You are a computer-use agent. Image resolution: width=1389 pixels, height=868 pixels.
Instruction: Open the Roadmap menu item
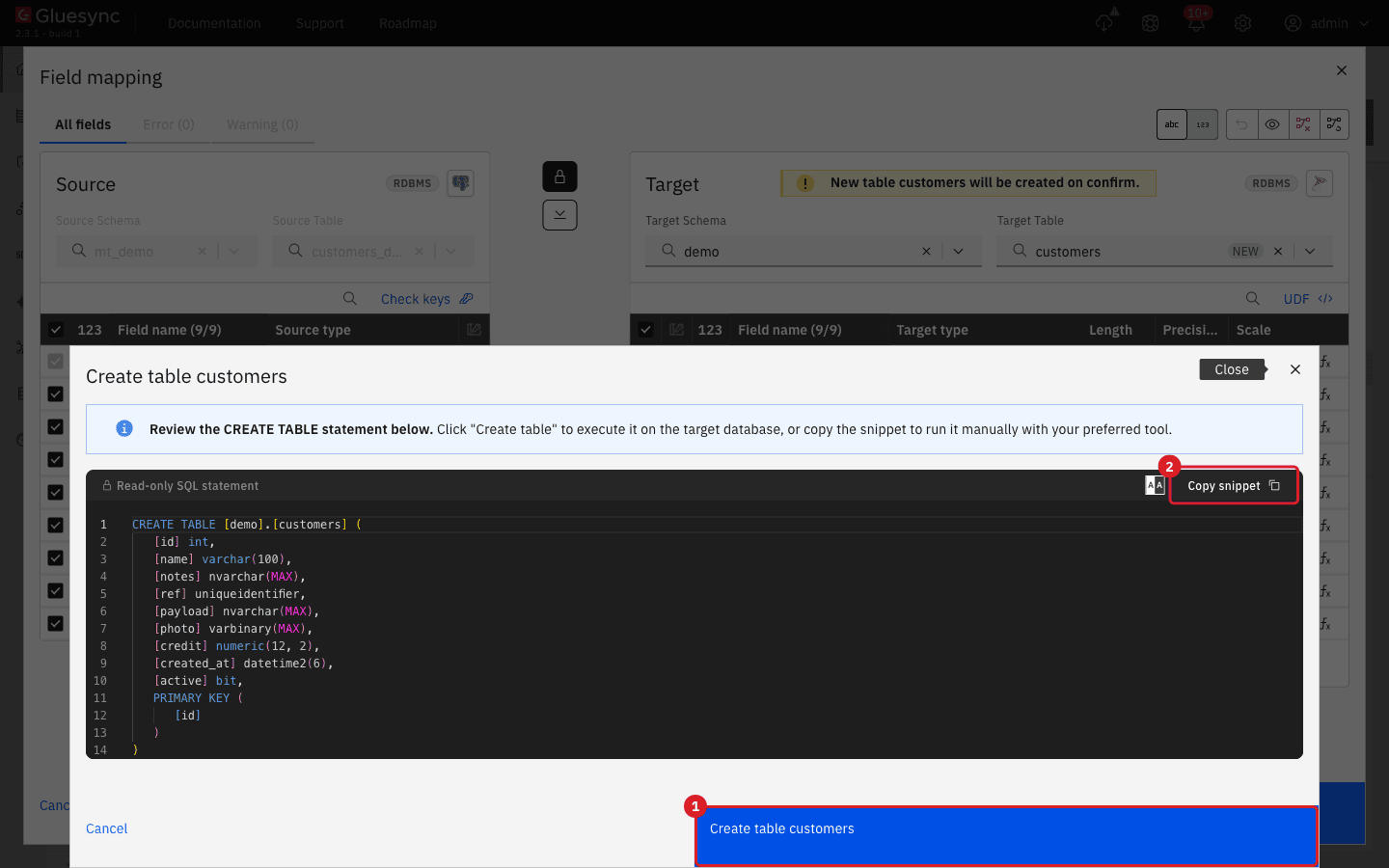point(408,23)
